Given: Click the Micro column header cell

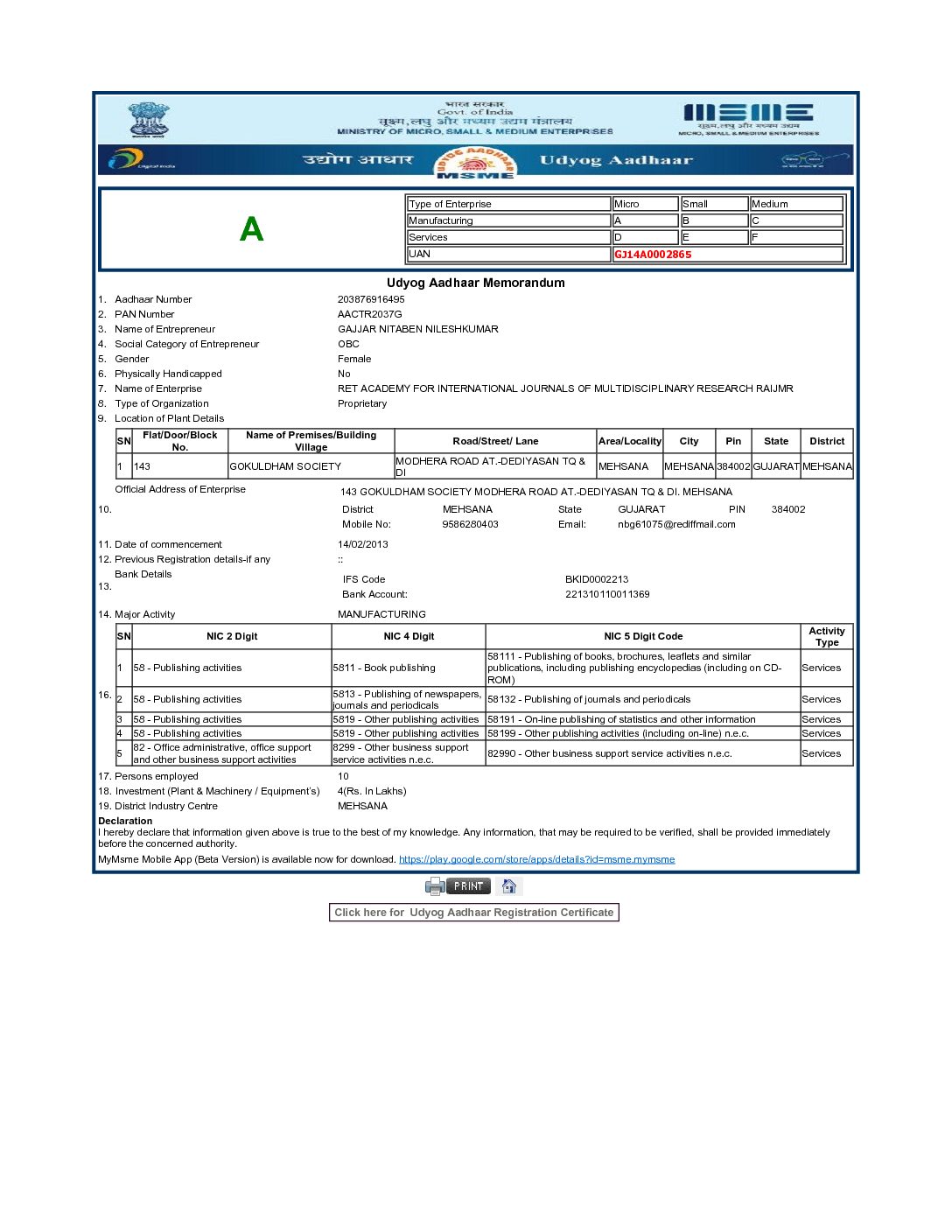Looking at the screenshot, I should pyautogui.click(x=645, y=204).
